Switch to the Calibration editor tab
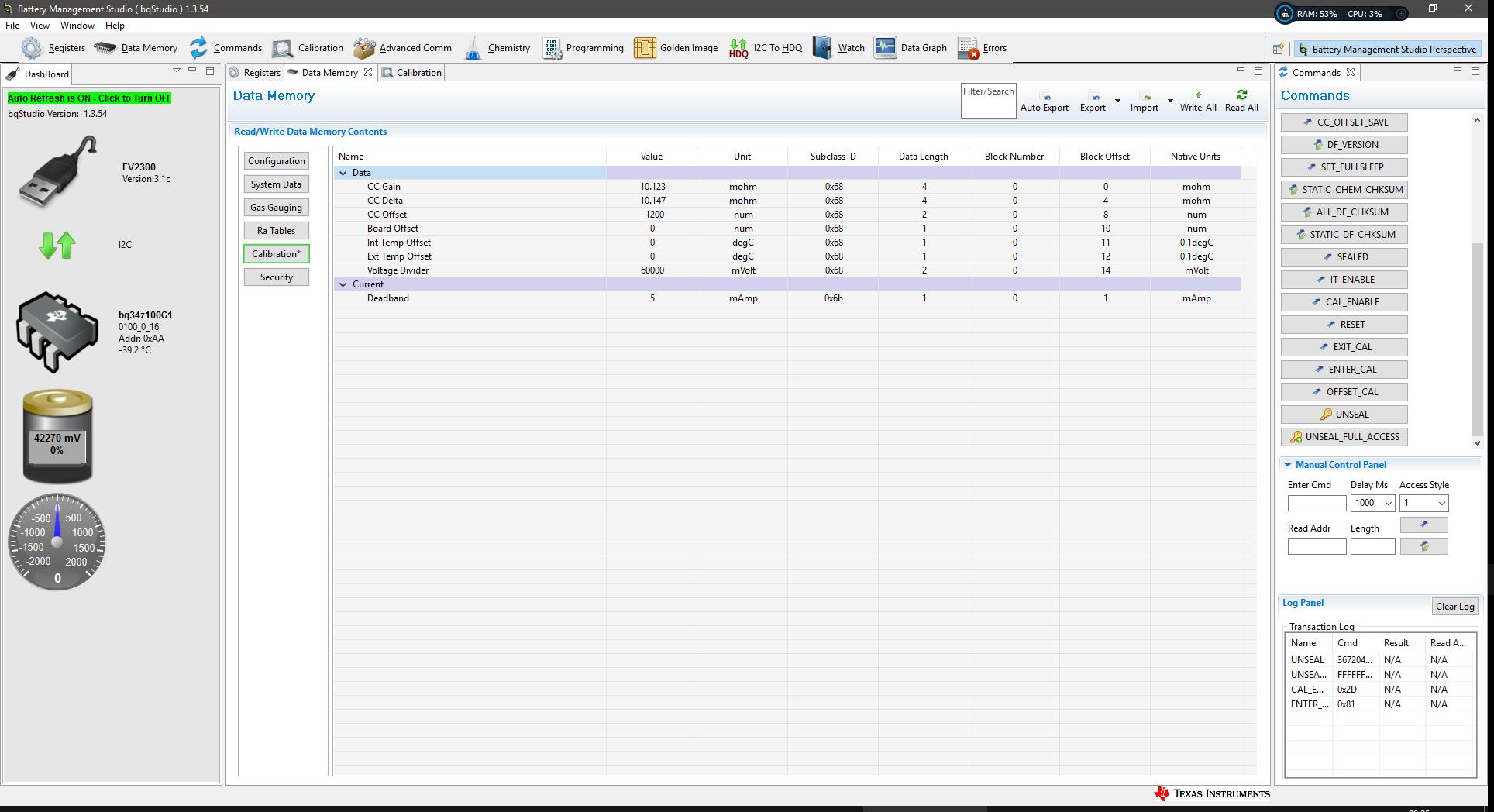 [412, 73]
